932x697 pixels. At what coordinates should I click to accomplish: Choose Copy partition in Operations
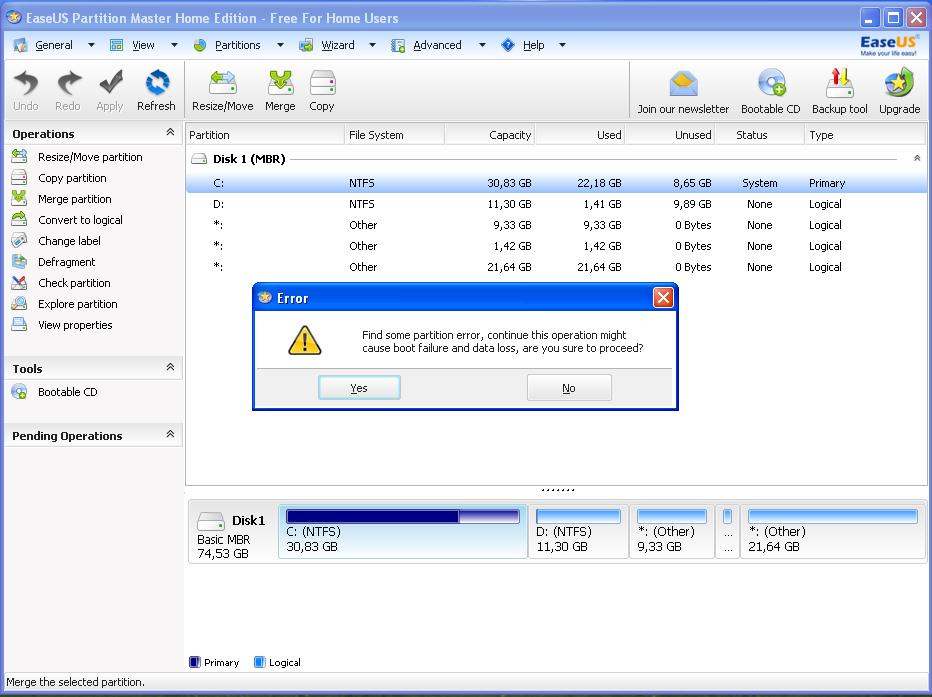click(72, 178)
